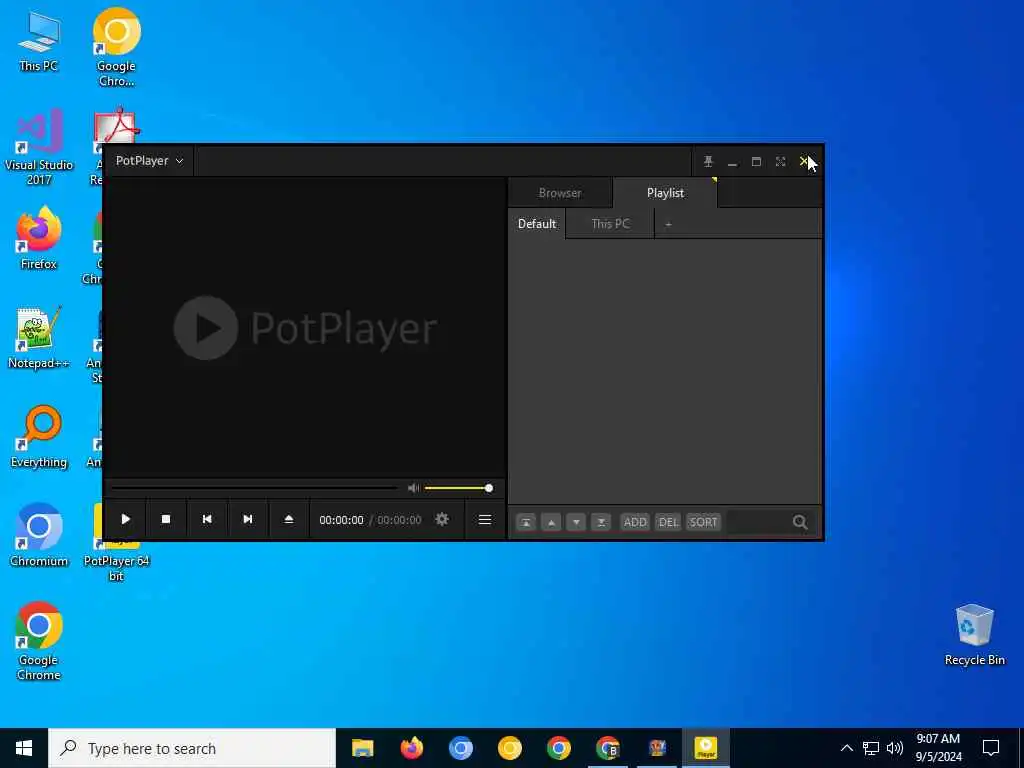Switch to the Browser tab
The width and height of the screenshot is (1024, 768).
click(560, 193)
